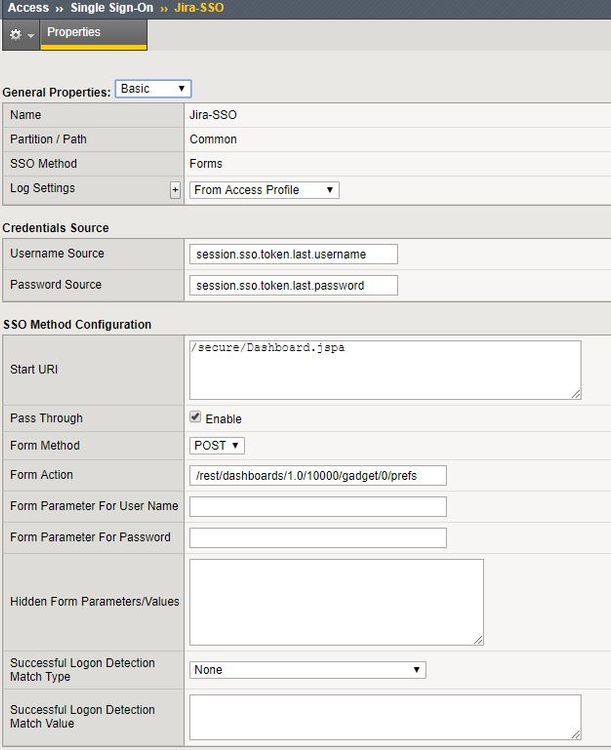This screenshot has width=611, height=750.
Task: Open Successful Logon Detection Match Type dropdown
Action: [x=307, y=670]
